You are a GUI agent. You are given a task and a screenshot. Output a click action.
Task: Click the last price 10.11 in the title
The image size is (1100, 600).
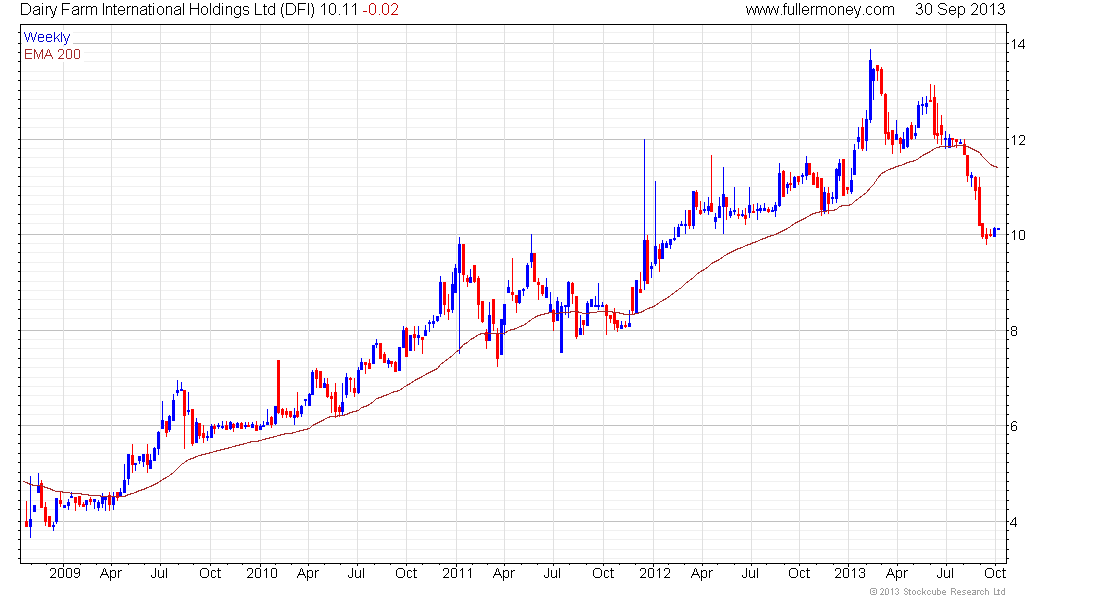(338, 10)
